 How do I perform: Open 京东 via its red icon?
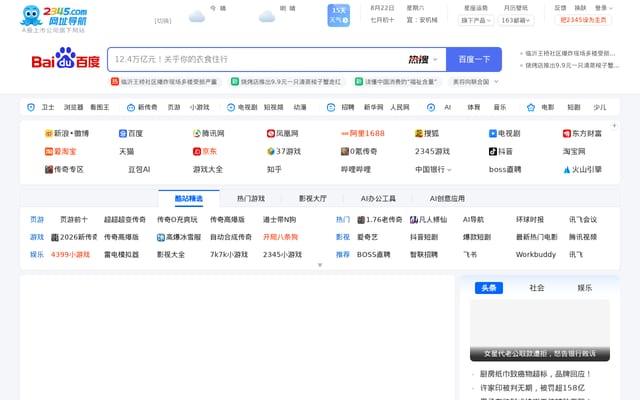click(x=197, y=151)
